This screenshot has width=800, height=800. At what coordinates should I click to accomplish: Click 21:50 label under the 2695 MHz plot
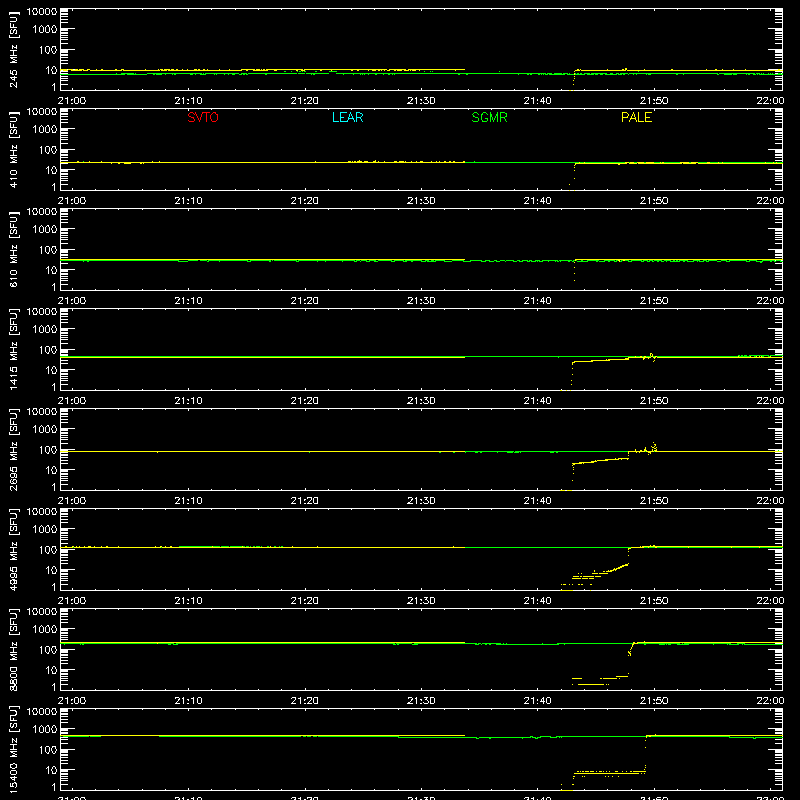point(654,501)
